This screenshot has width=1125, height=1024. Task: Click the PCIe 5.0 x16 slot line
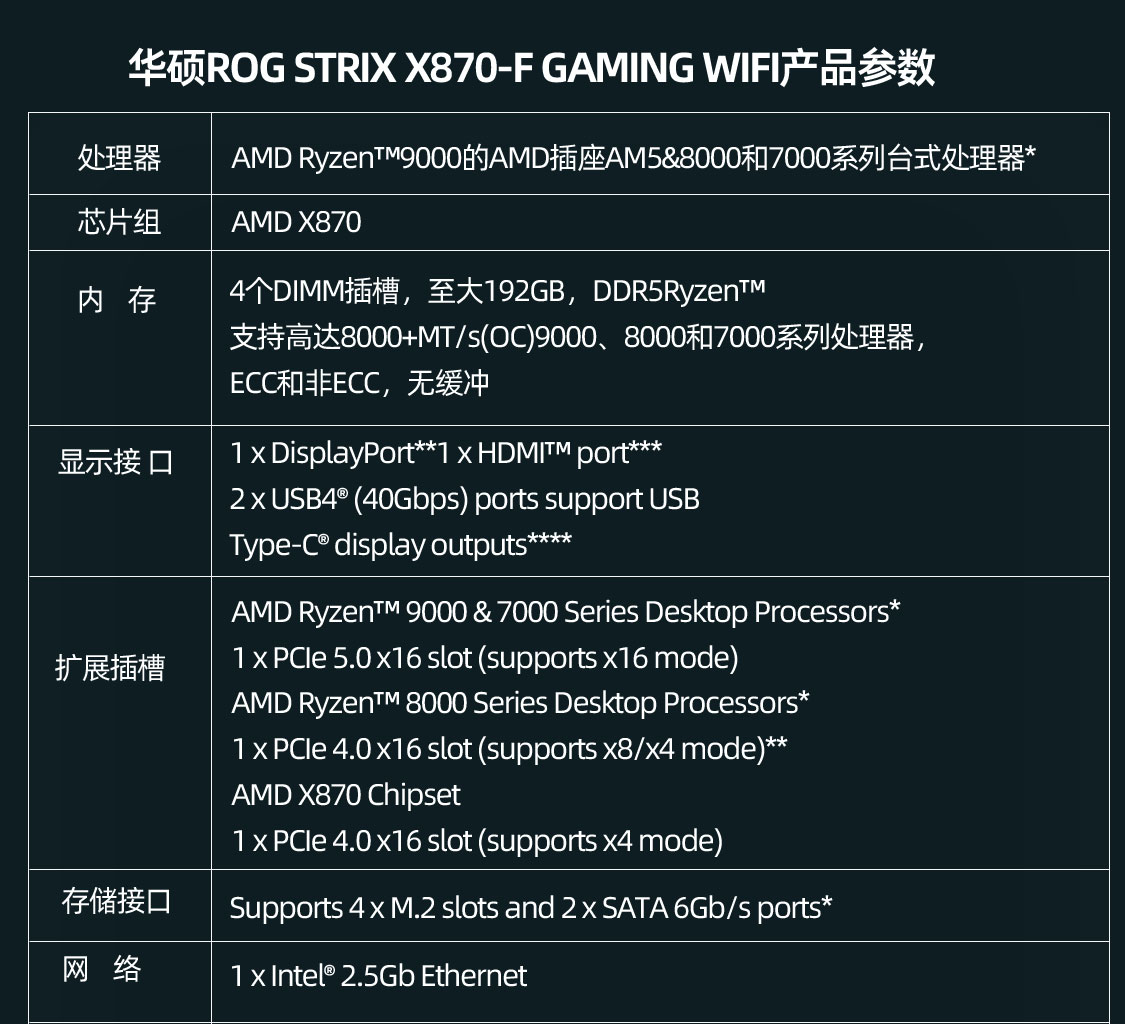pos(484,658)
